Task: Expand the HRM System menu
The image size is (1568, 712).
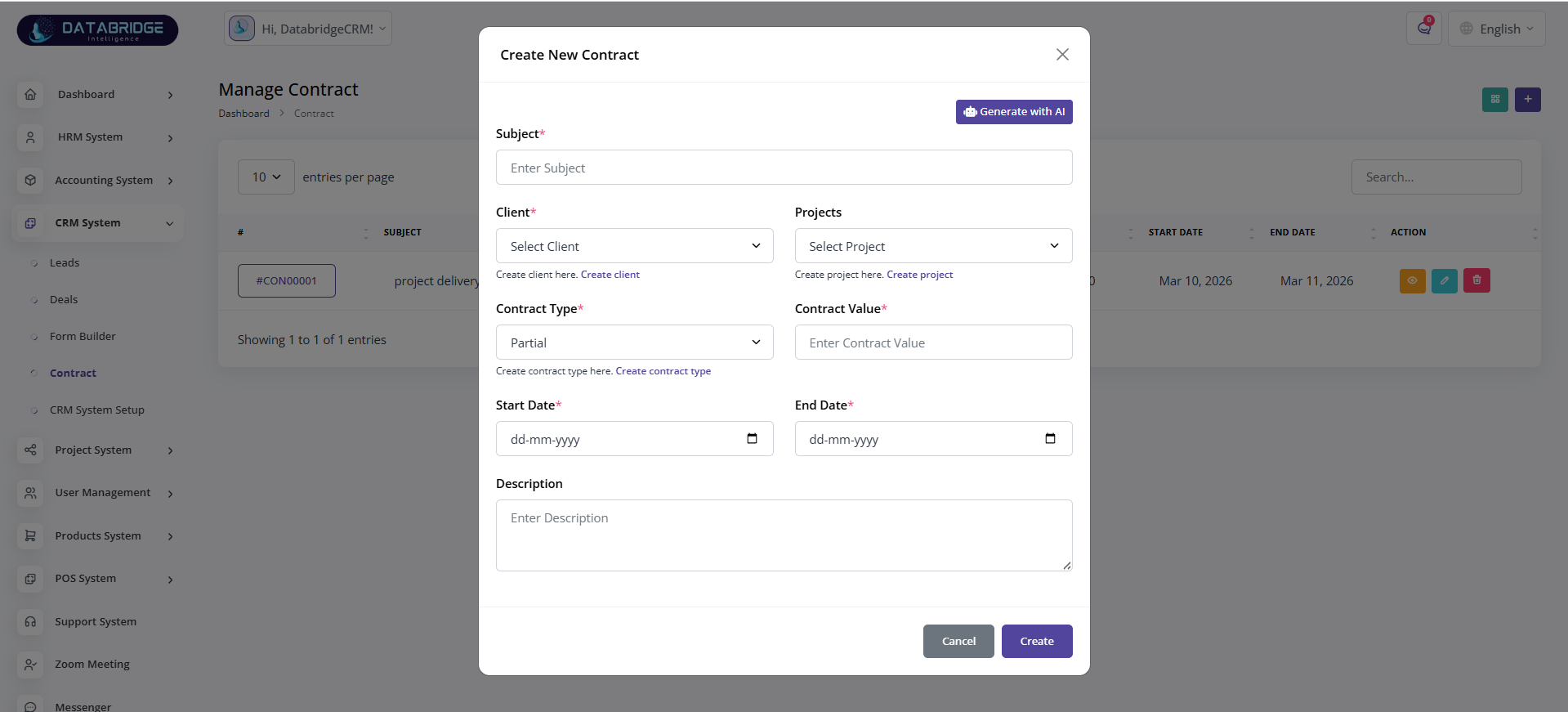Action: click(x=170, y=137)
